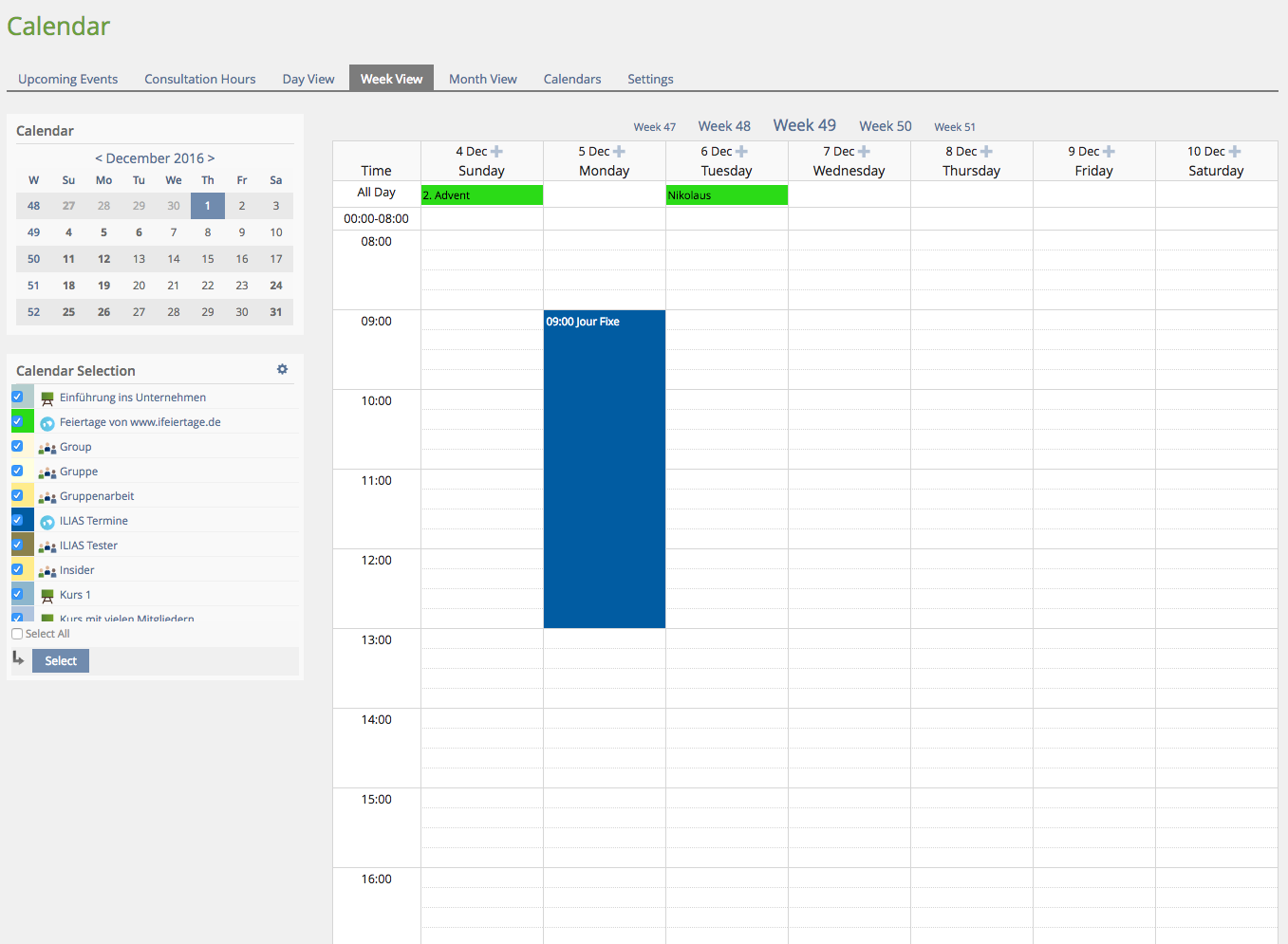This screenshot has height=944, width=1288.
Task: Click the Einführung ins Unternehmen course icon
Action: point(47,398)
